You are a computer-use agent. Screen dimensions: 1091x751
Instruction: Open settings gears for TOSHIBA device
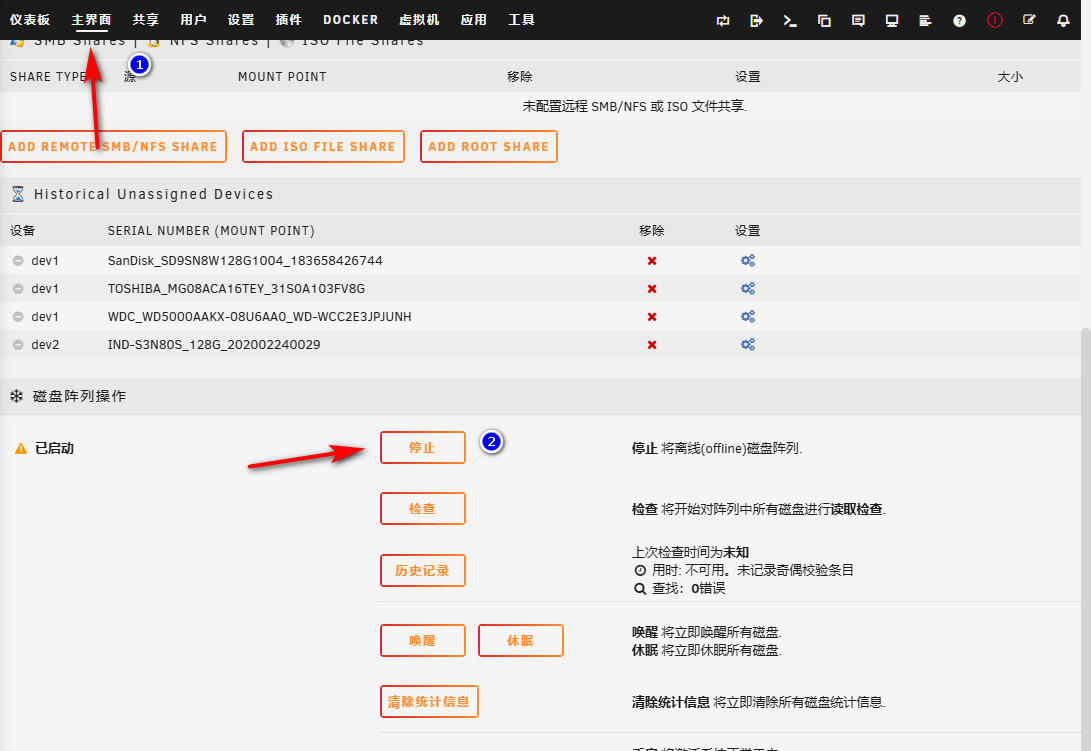747,289
